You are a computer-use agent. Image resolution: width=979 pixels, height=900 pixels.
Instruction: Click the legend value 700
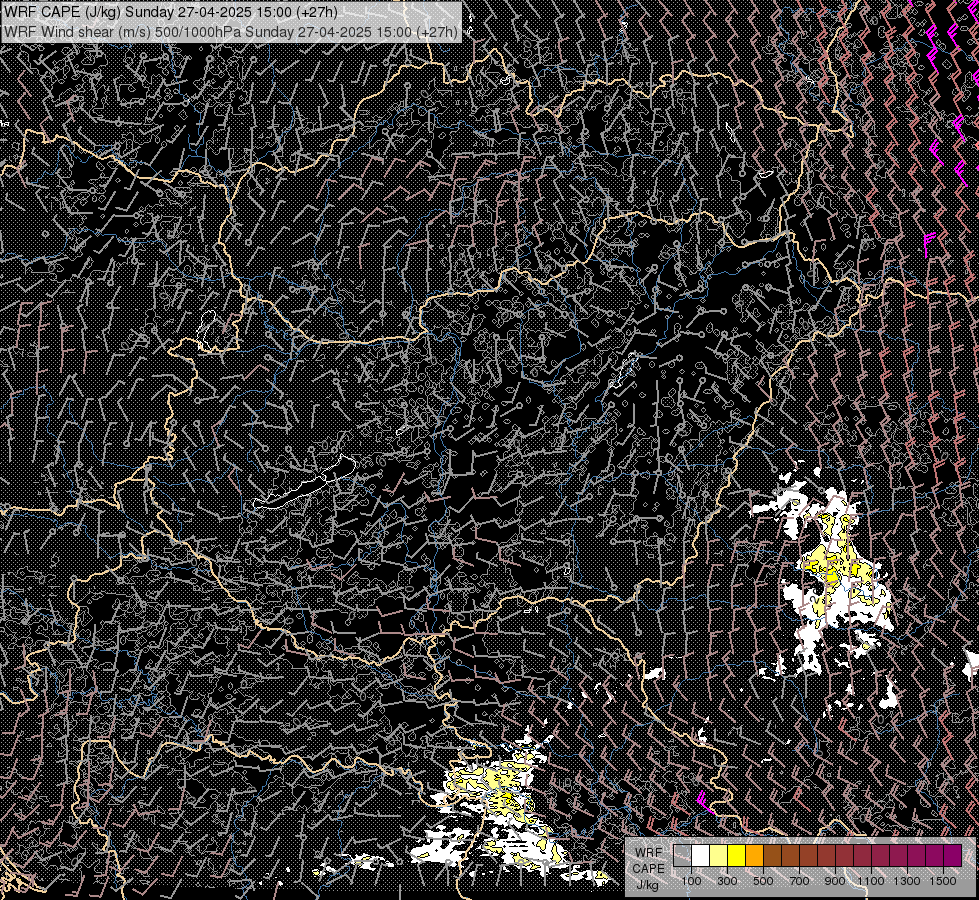(x=799, y=881)
